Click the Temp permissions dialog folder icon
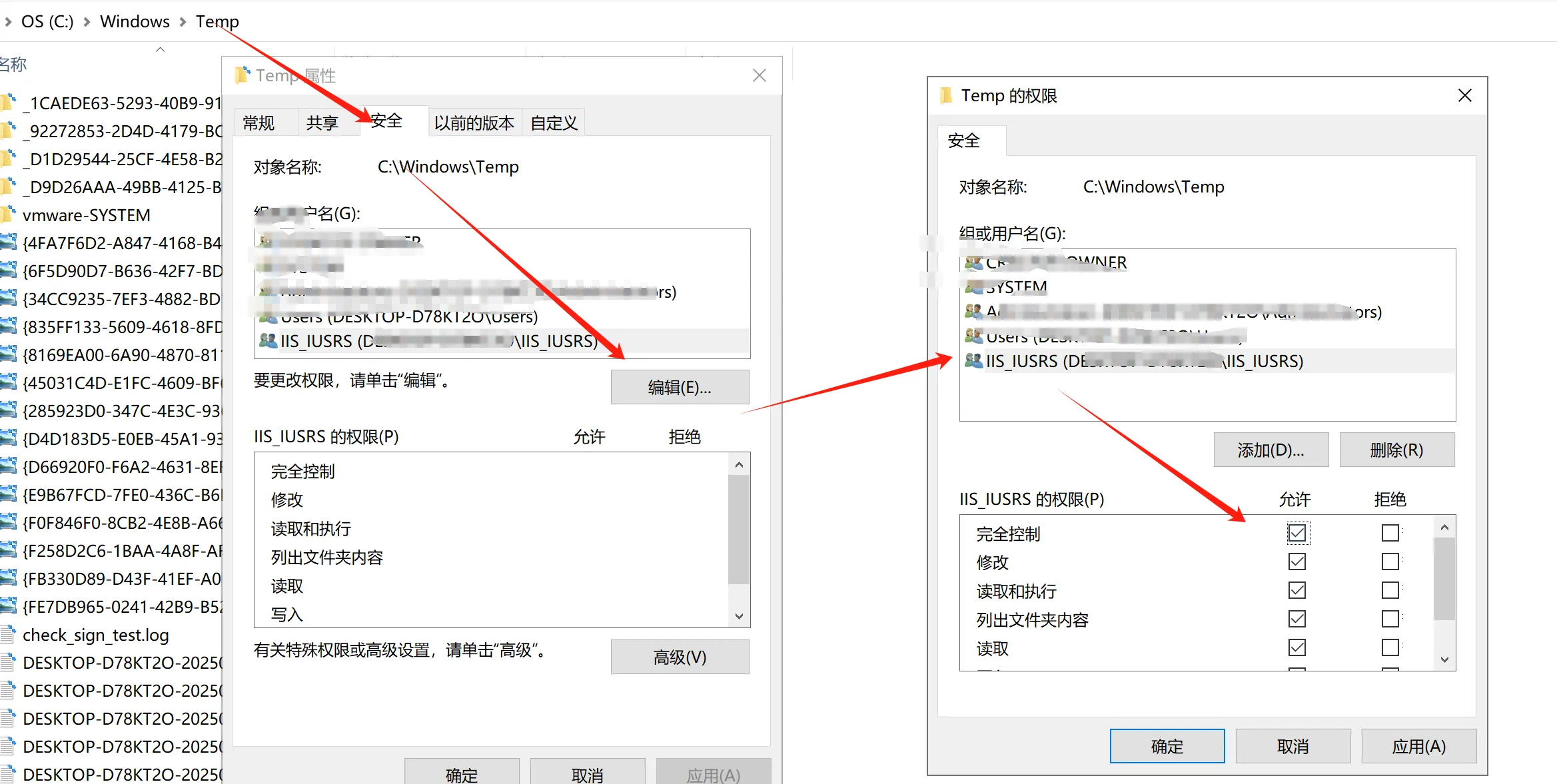The image size is (1557, 784). click(945, 96)
